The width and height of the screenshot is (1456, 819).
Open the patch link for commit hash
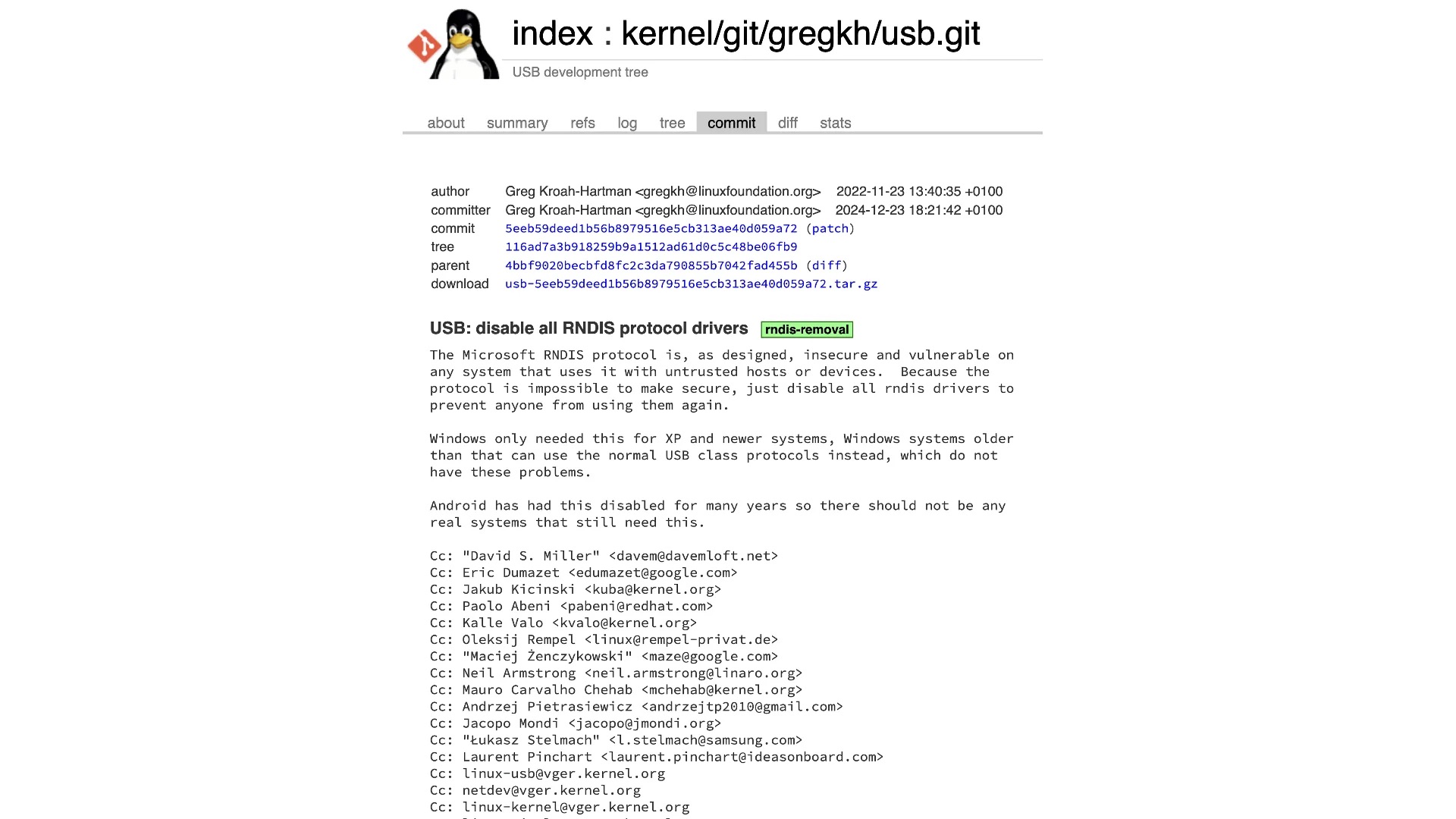tap(830, 228)
